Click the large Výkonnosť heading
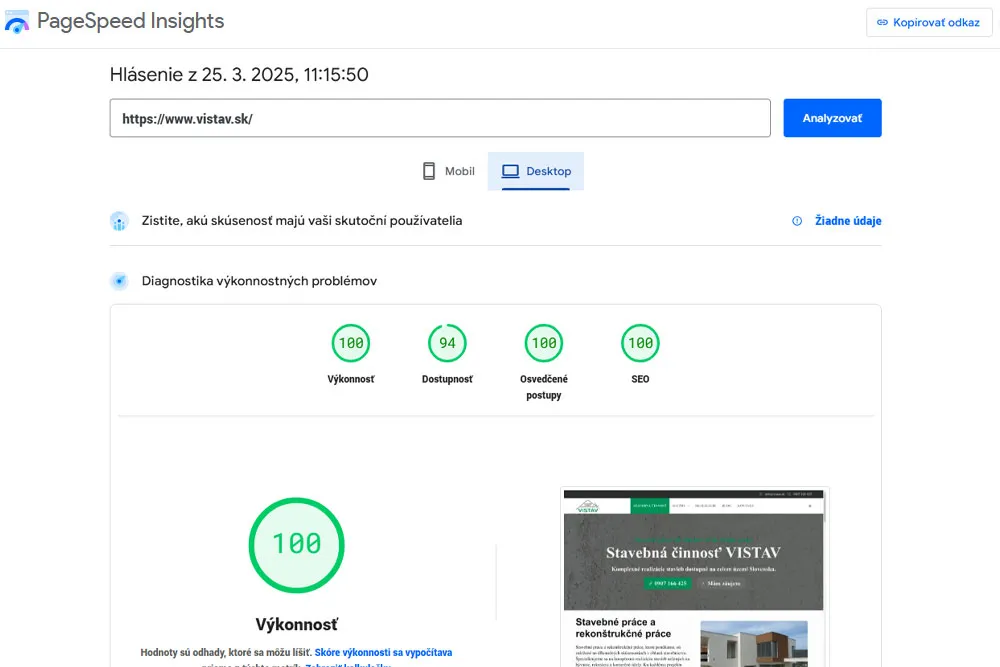 (x=297, y=624)
